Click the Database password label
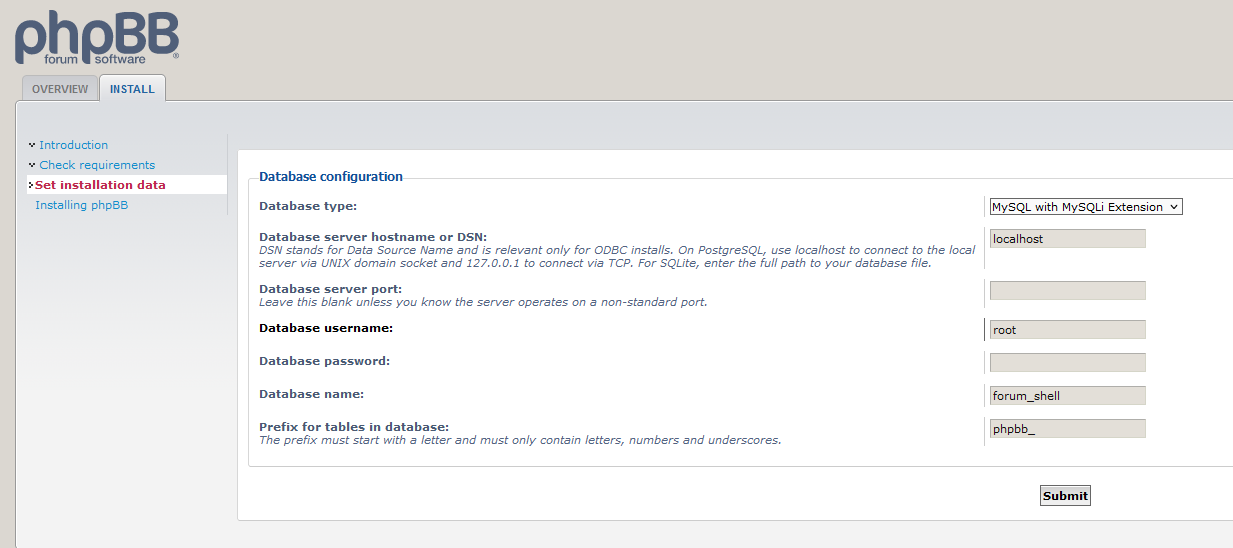 (324, 361)
